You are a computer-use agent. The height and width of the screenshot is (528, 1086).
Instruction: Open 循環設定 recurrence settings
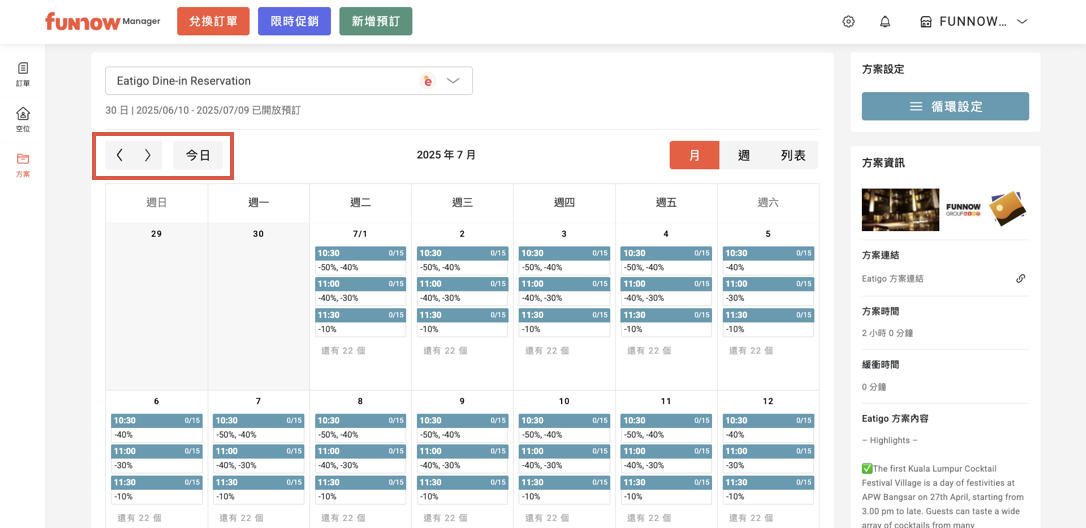pos(945,106)
